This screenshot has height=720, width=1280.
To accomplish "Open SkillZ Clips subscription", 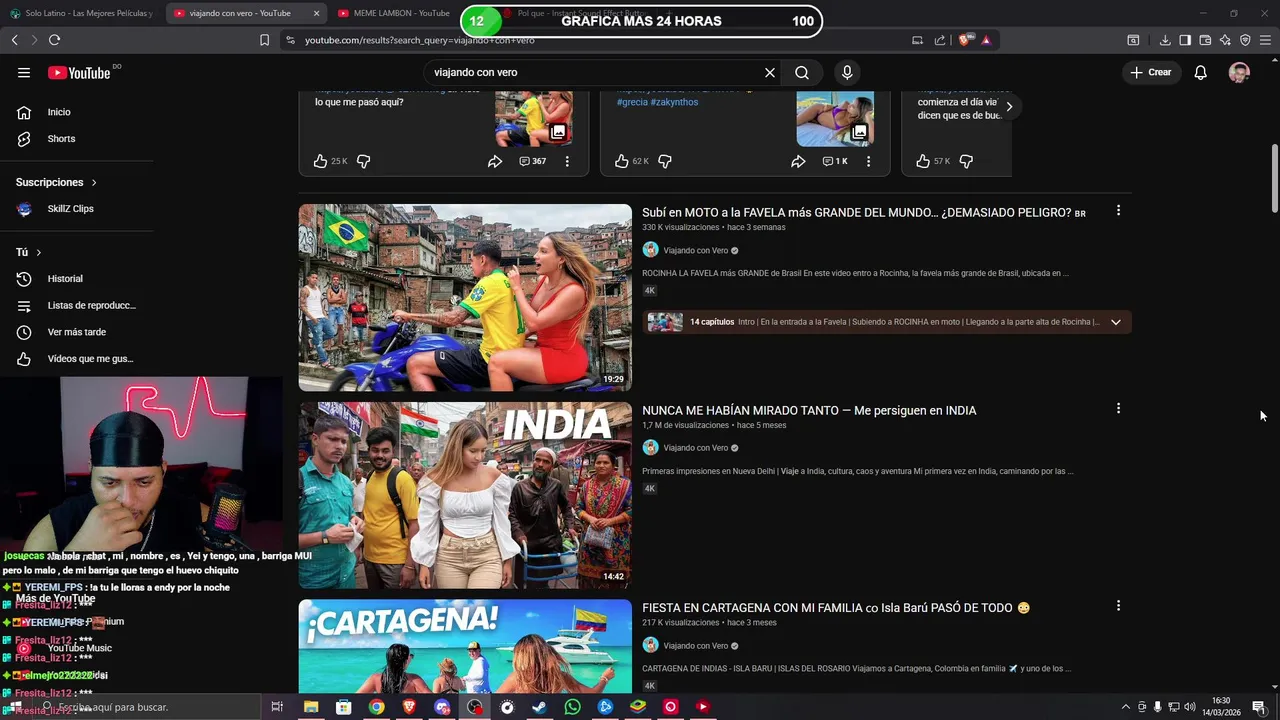I will coord(70,209).
